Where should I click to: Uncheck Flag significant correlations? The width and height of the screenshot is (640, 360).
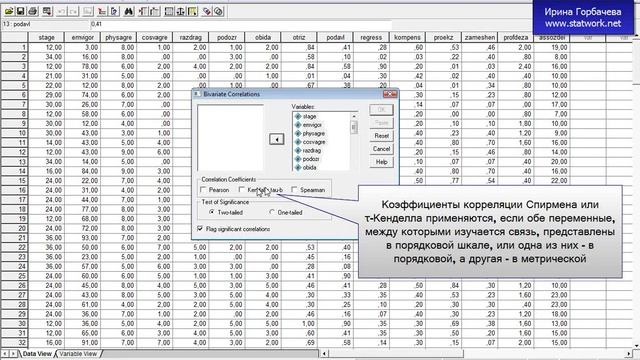point(200,229)
